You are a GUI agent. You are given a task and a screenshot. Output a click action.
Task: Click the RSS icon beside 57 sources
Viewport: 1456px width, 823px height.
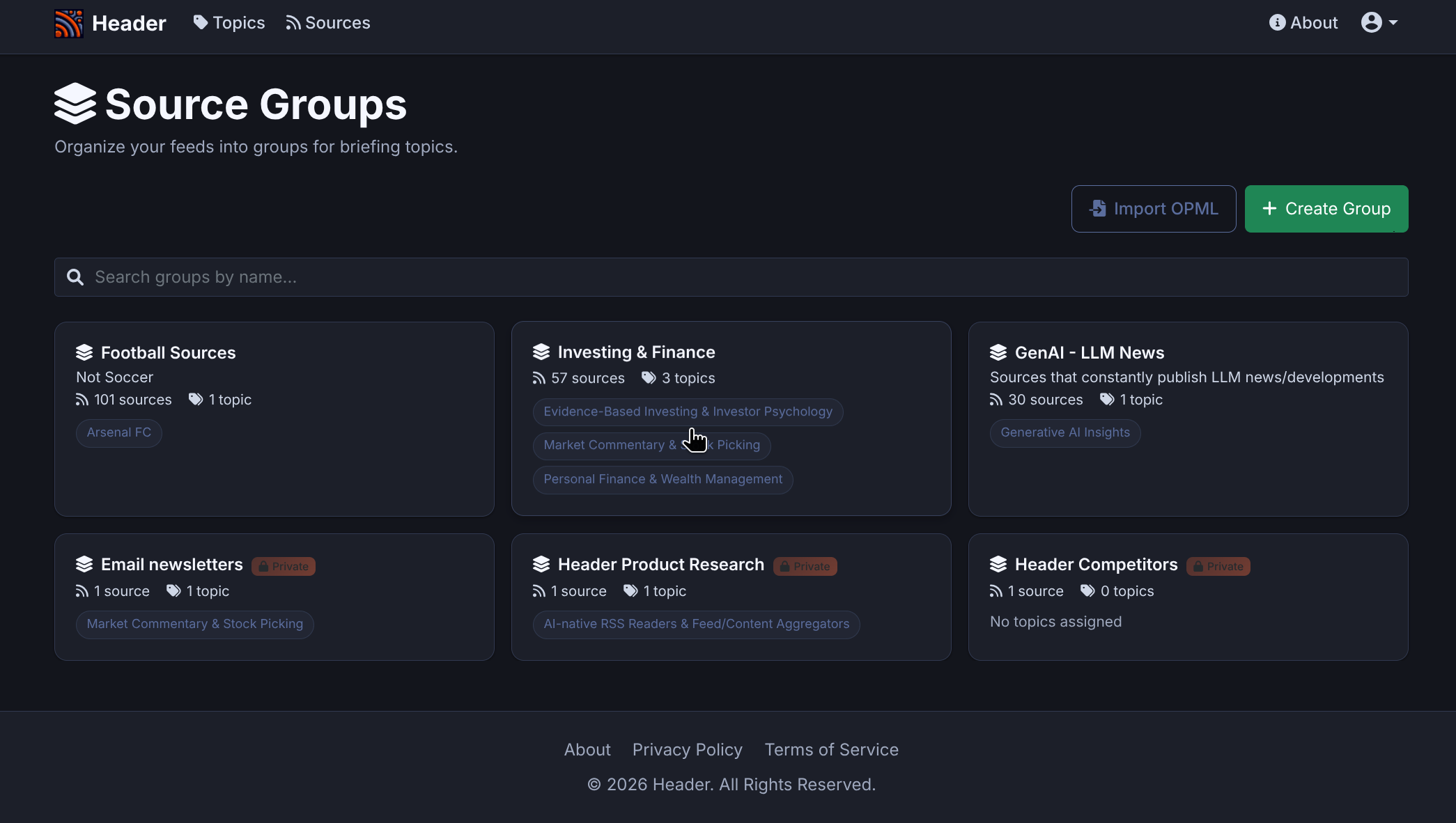click(539, 378)
